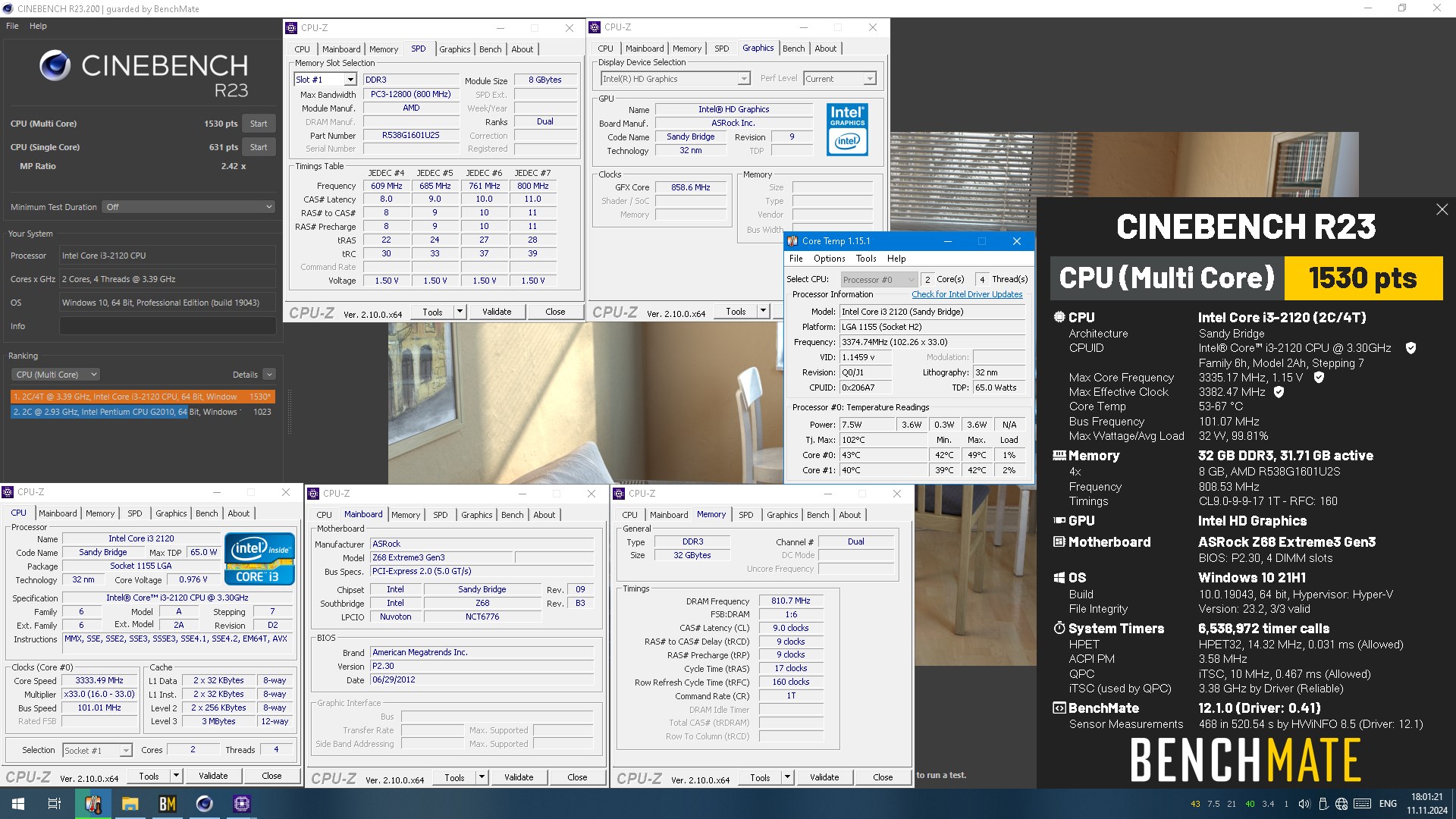
Task: Switch to Bench tab in CPU-Z SPD window
Action: point(491,49)
